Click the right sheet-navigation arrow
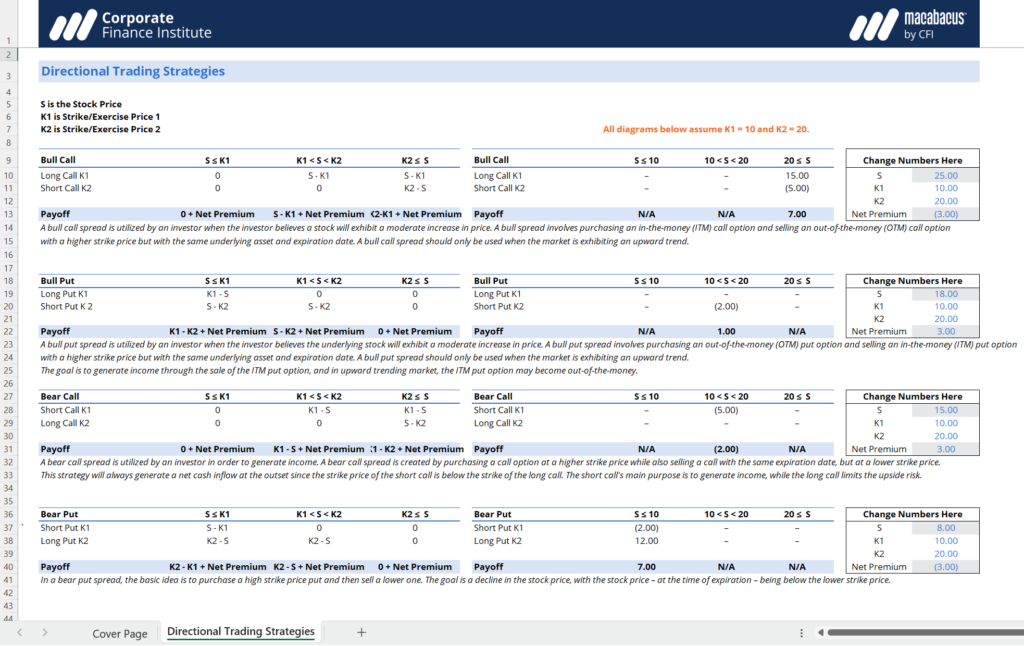The image size is (1024, 646). (x=43, y=632)
